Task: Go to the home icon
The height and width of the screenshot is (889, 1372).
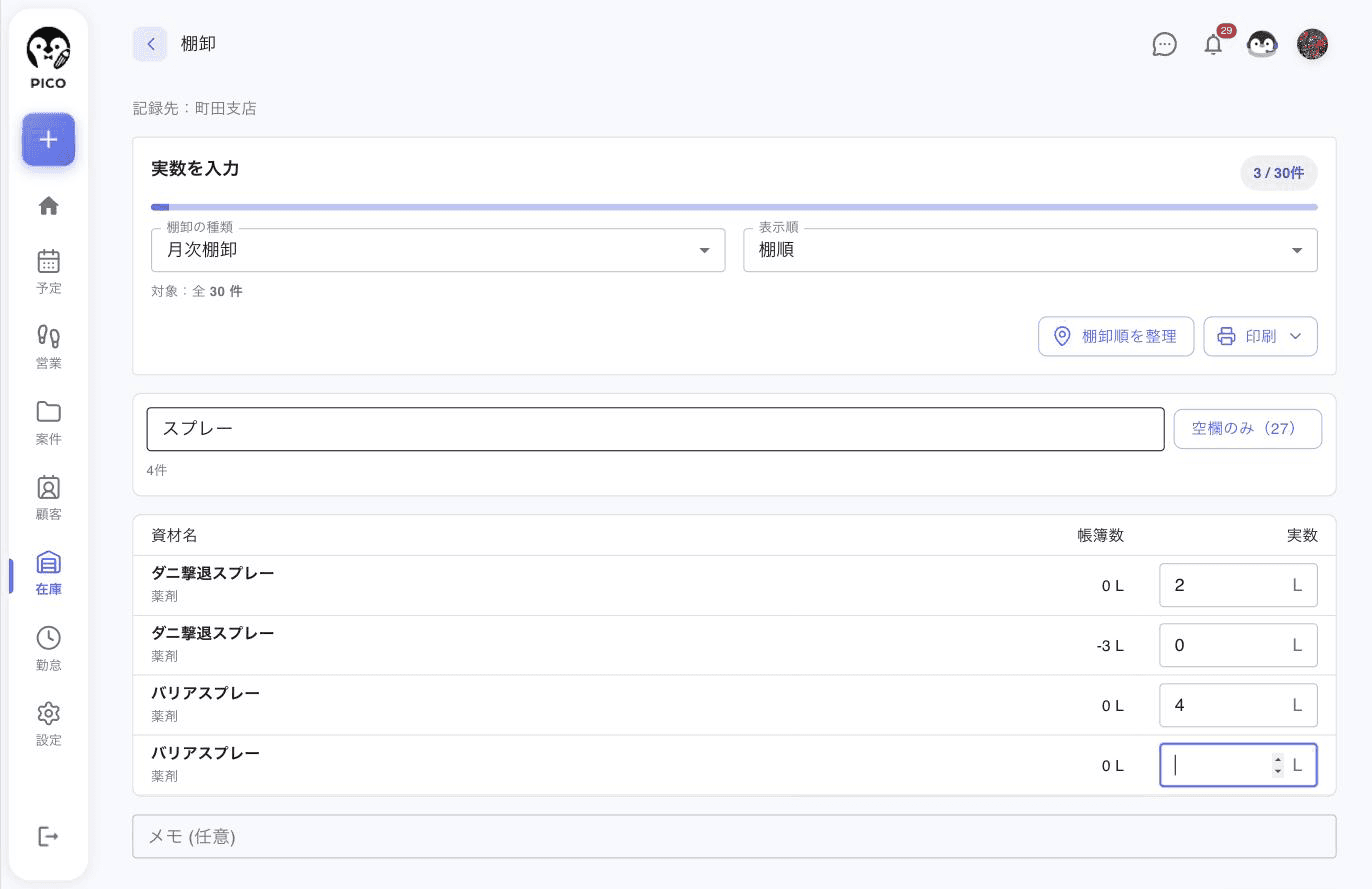Action: [49, 206]
